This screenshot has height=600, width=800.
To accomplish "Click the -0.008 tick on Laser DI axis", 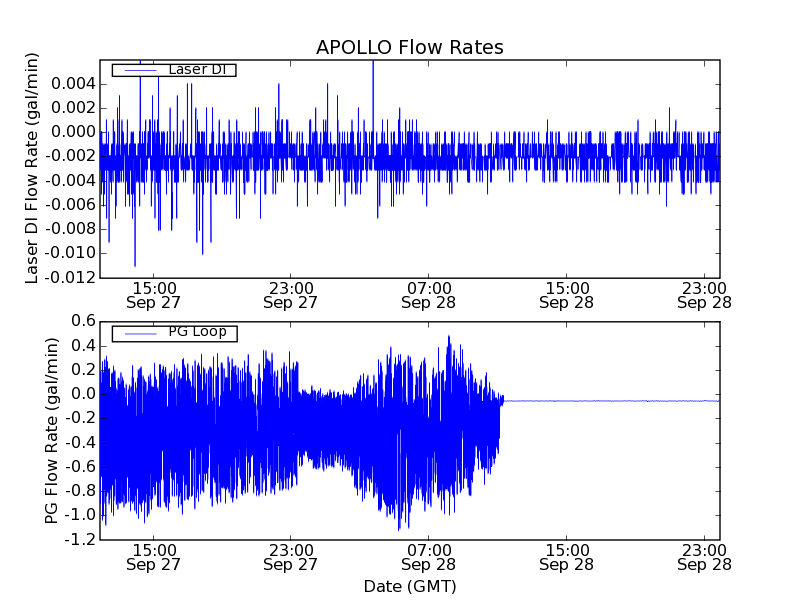I will 71,229.
